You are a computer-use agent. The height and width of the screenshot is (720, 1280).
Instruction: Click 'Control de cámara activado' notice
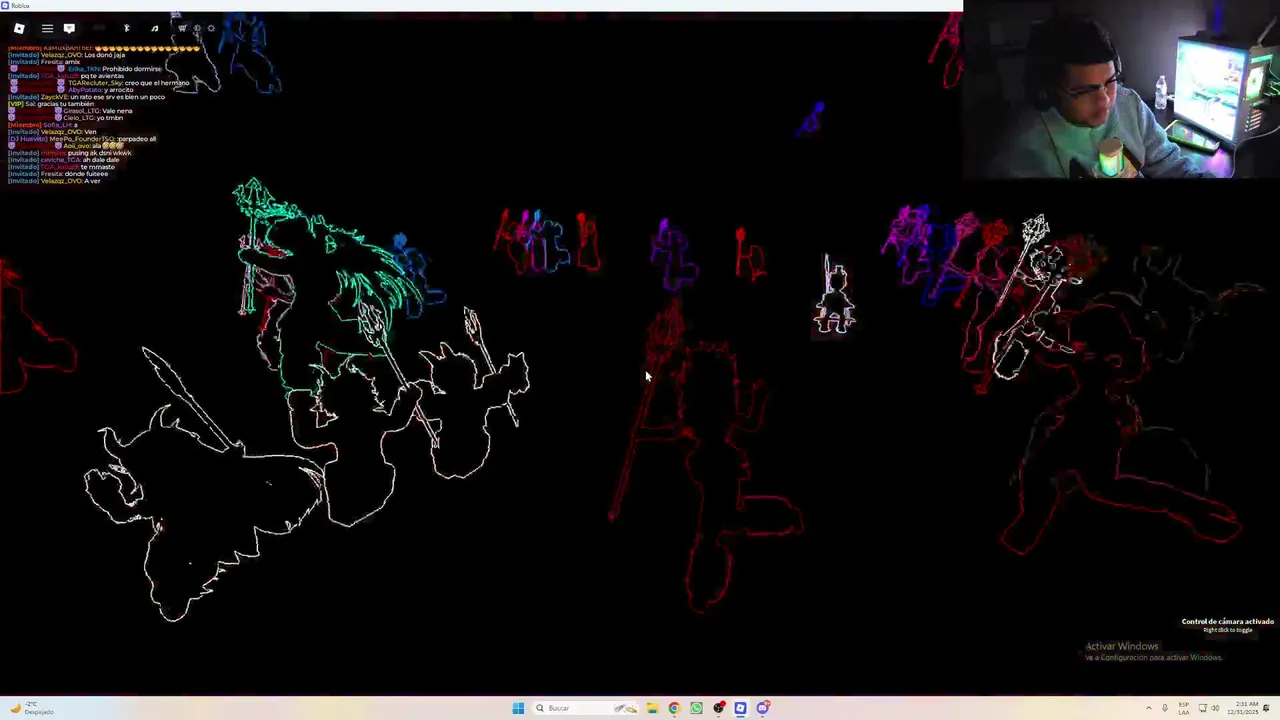(x=1227, y=621)
